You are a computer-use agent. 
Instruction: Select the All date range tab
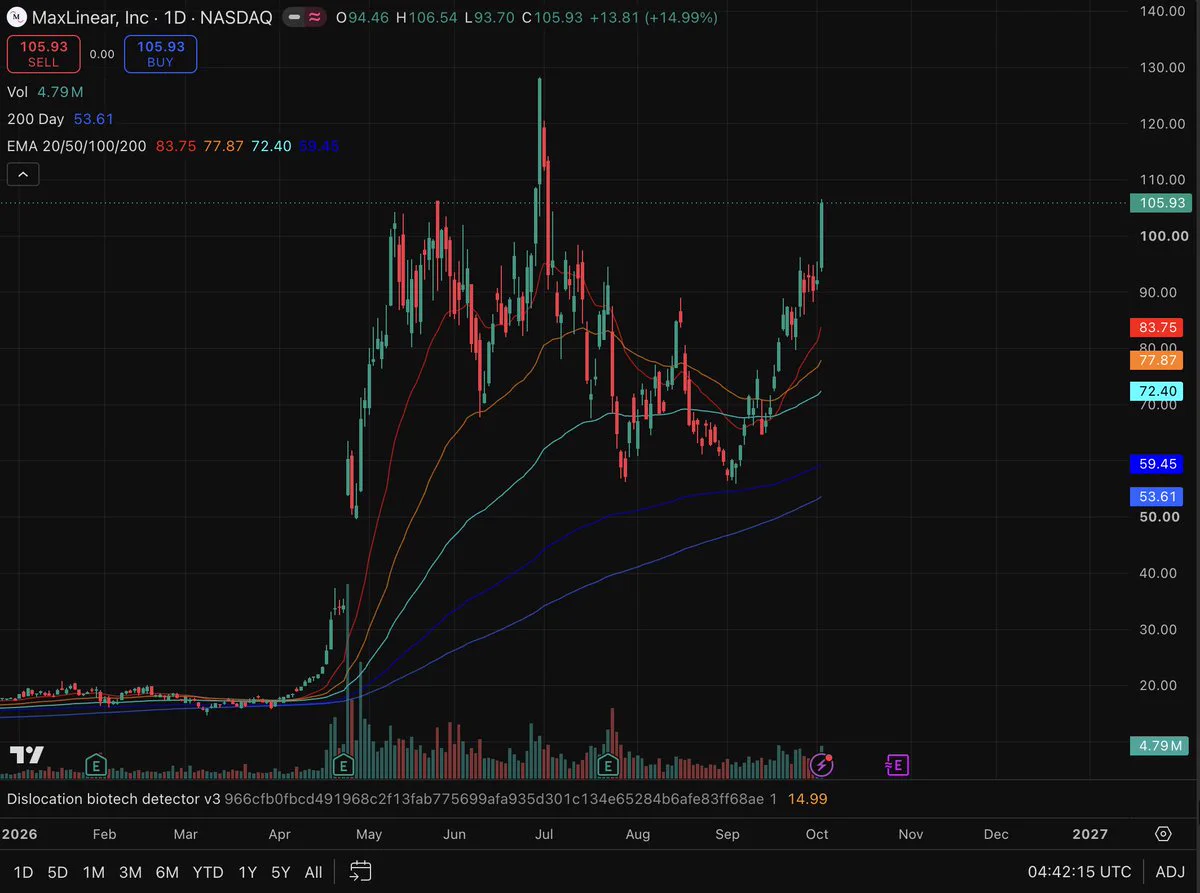313,872
